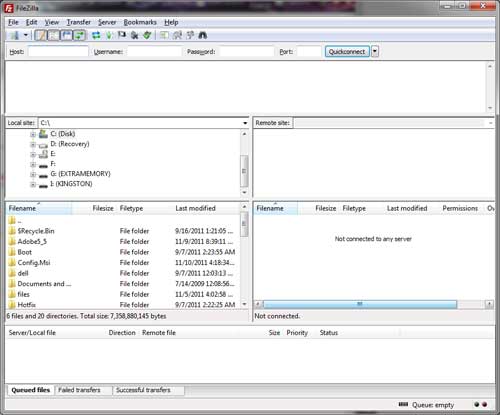This screenshot has width=500, height=415.
Task: Select the 'Documents and ...' folder icon
Action: [x=12, y=284]
